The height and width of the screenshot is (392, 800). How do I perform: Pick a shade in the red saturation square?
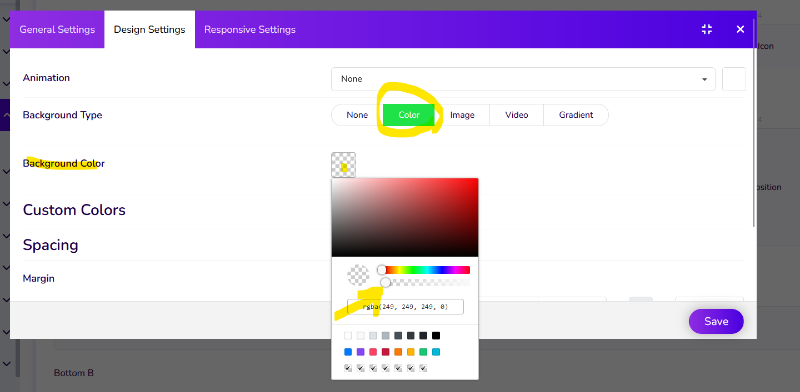point(405,217)
